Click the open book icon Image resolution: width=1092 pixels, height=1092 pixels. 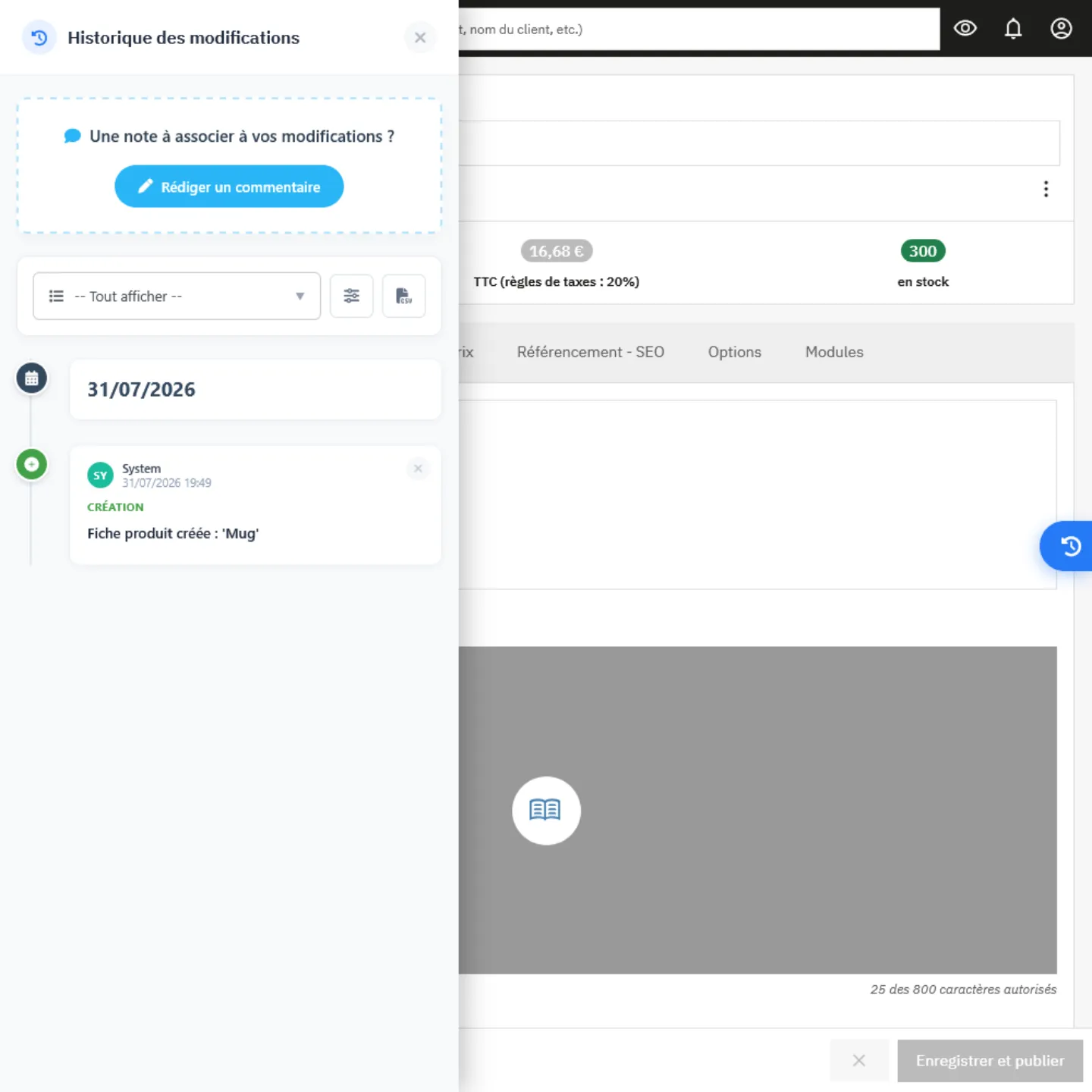coord(546,811)
